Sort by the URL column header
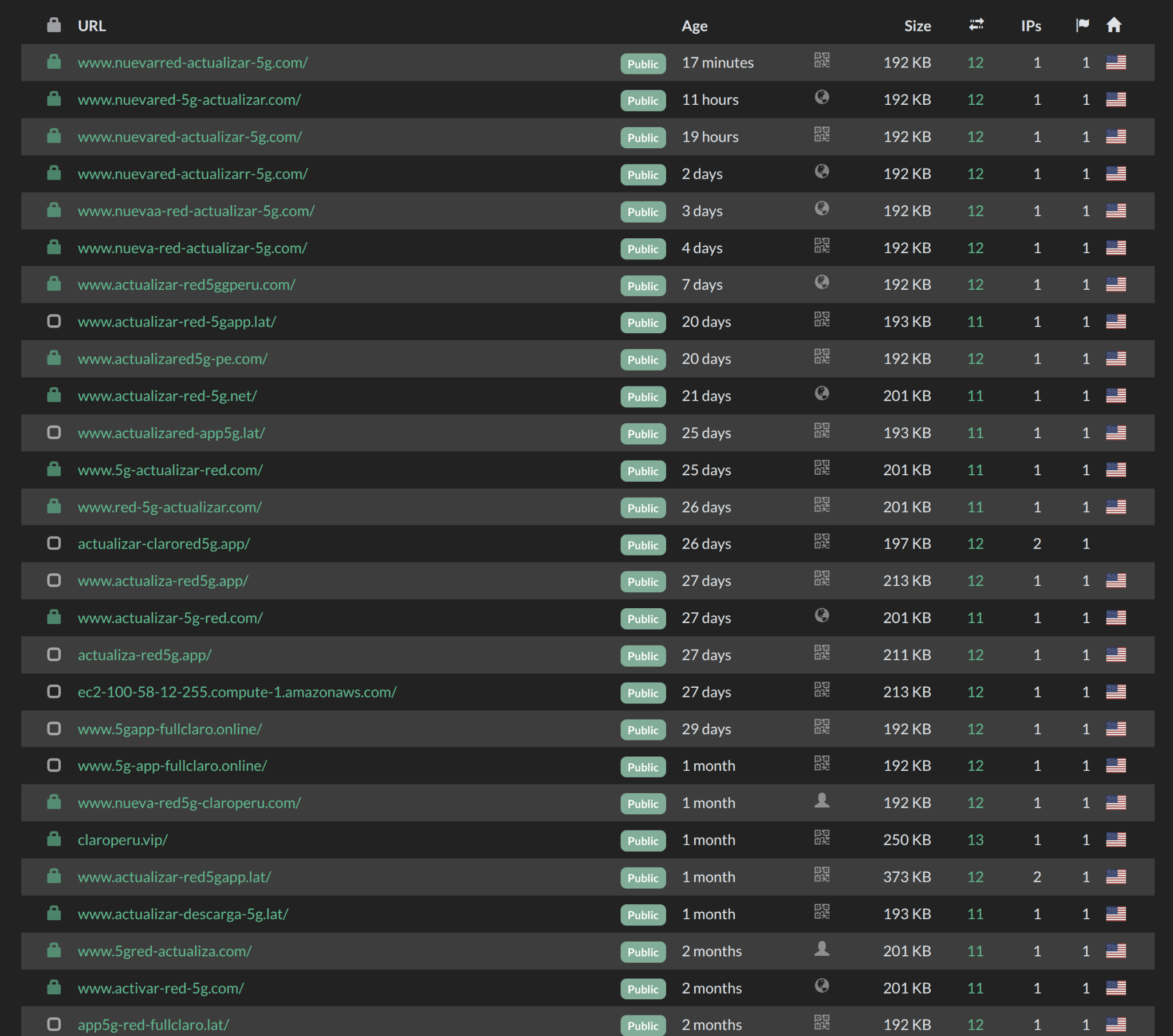Screen dimensions: 1173x1036 click(x=92, y=26)
